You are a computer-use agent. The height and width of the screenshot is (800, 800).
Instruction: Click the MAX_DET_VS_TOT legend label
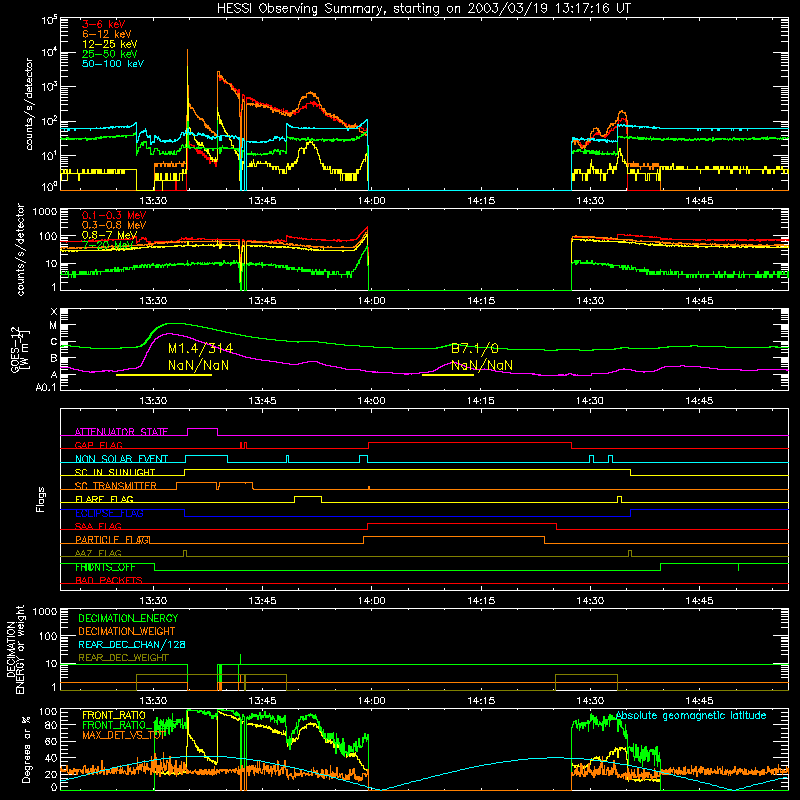click(123, 735)
